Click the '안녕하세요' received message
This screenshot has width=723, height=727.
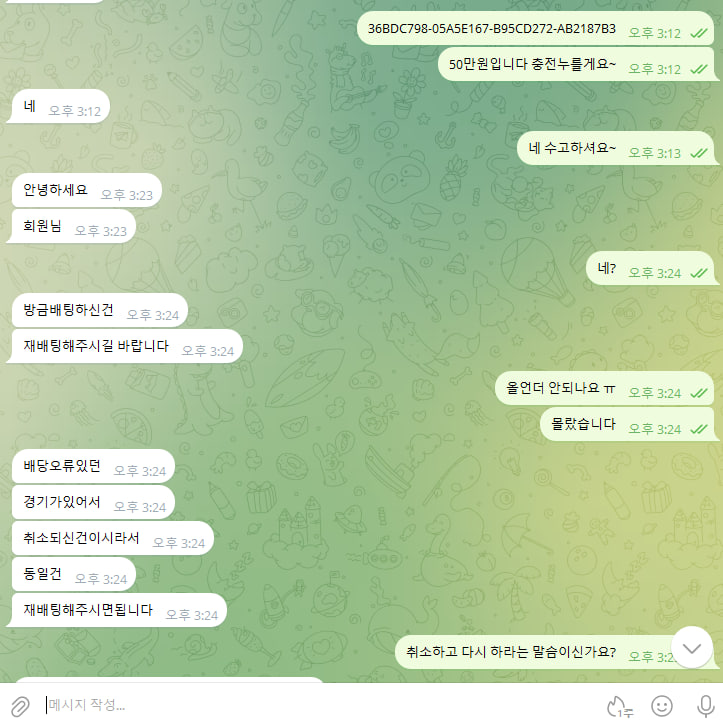tap(86, 191)
